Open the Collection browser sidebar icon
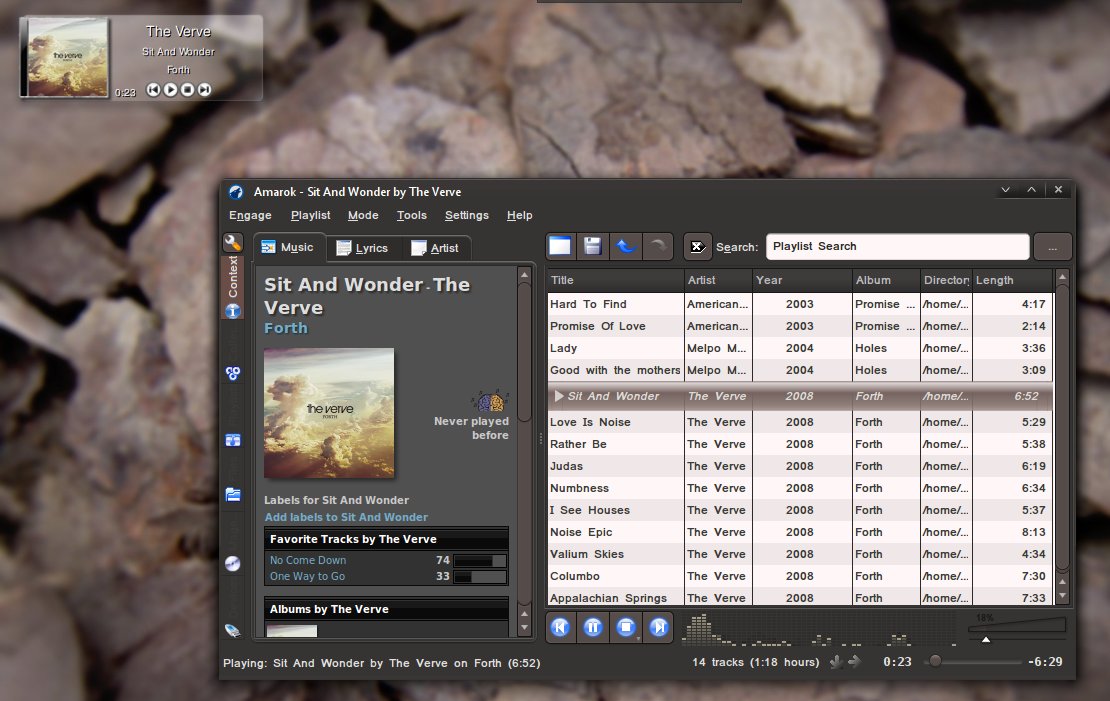This screenshot has height=701, width=1110. (233, 373)
